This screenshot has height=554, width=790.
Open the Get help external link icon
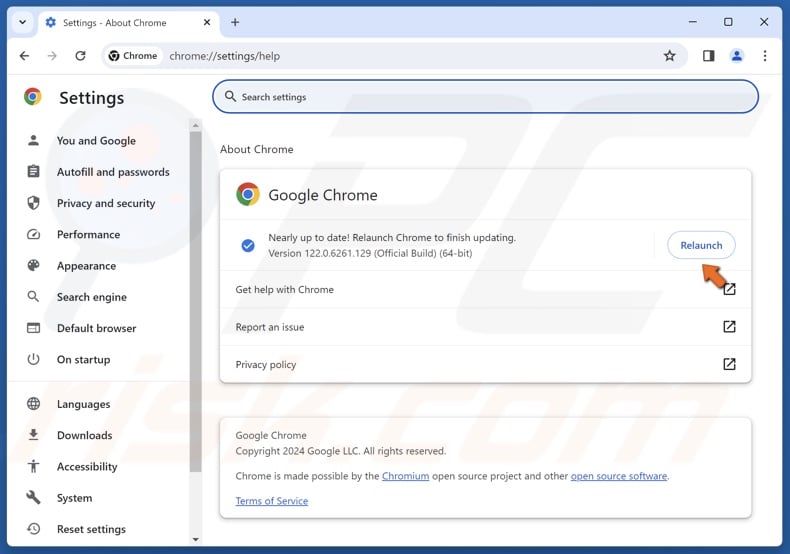729,289
